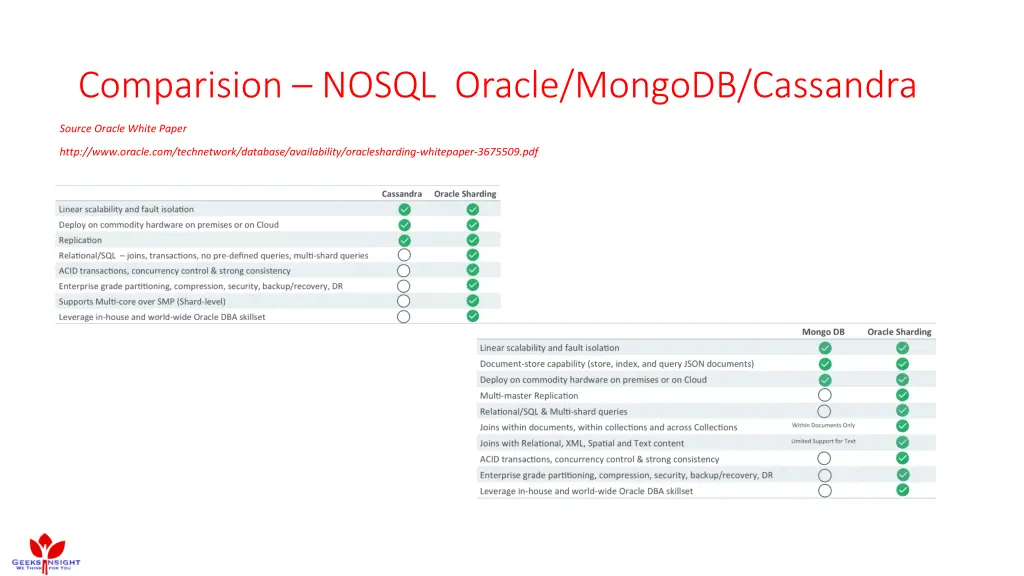Click Oracle Sharding checkmark for Document-store capability row
Viewport: 1024px width, 576px height.
(x=903, y=364)
